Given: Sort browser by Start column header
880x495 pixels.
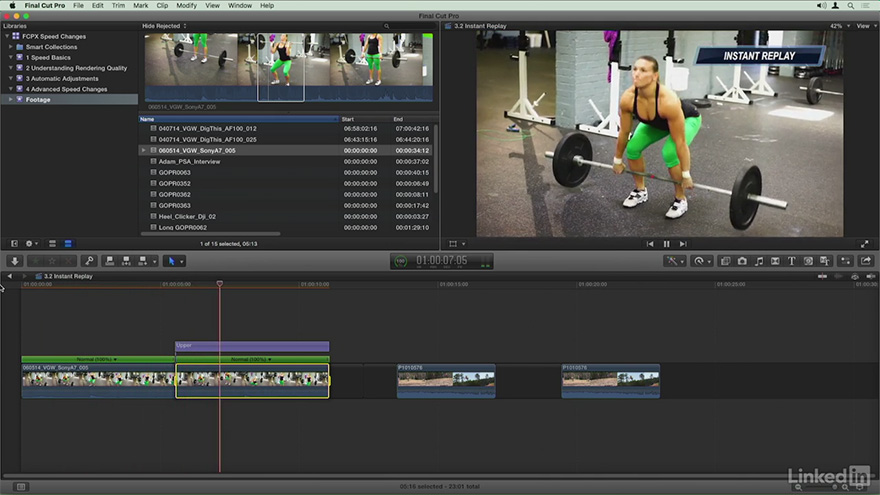Looking at the screenshot, I should 365,119.
